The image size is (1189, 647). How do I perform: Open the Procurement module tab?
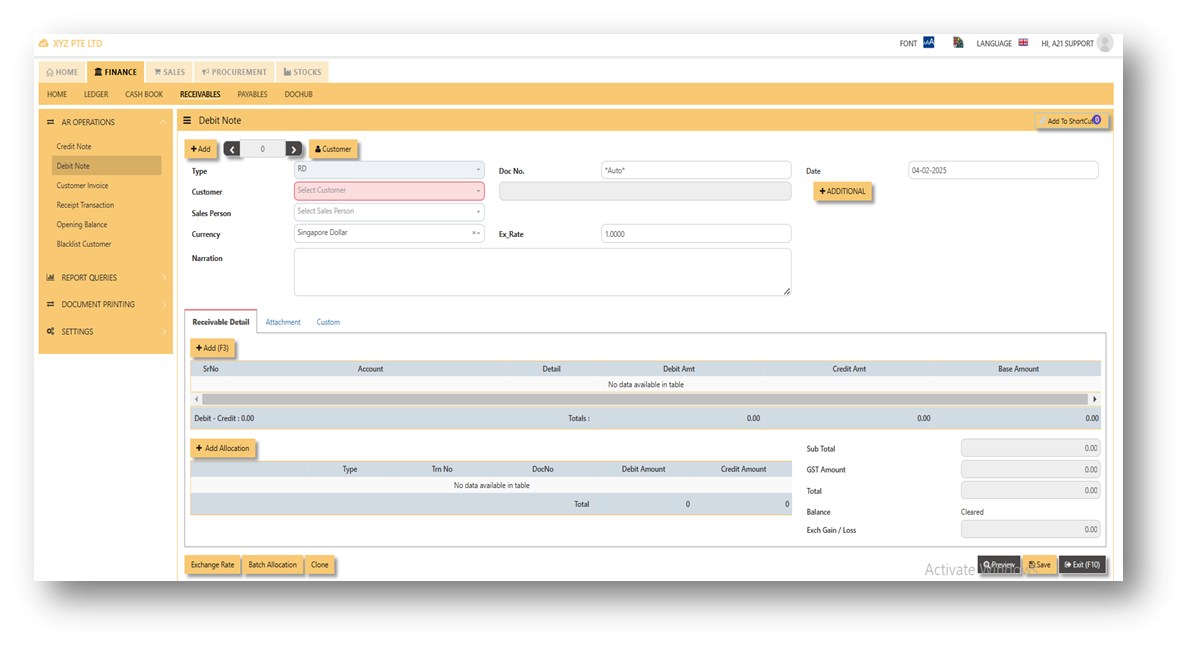(x=234, y=72)
